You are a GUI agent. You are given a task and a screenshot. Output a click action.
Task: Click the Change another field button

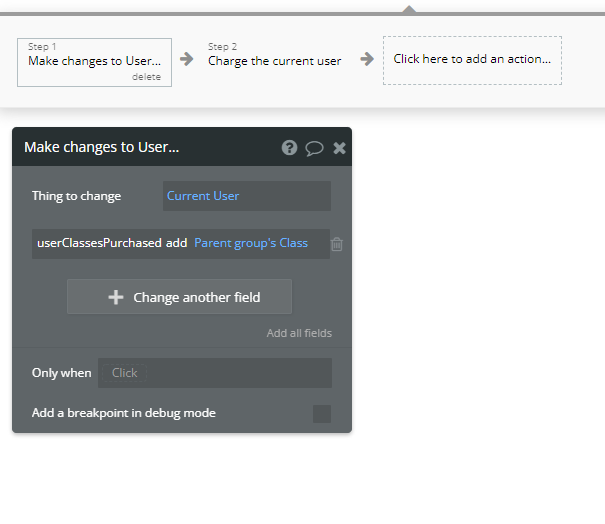click(x=179, y=297)
